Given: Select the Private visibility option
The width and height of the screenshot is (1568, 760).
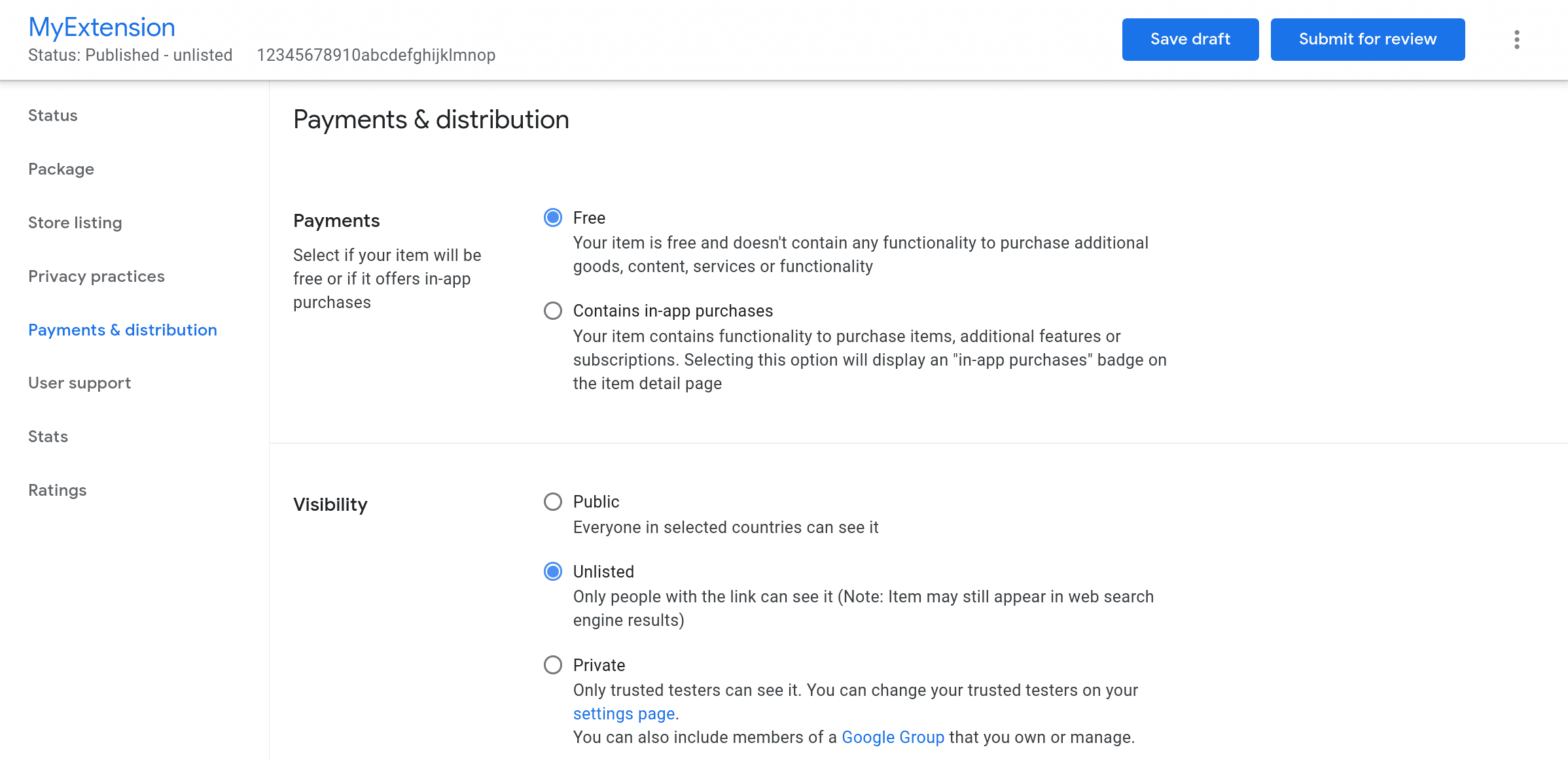Looking at the screenshot, I should [x=553, y=665].
